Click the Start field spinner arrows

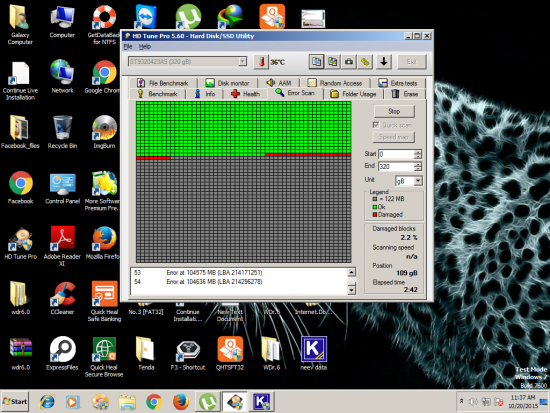coord(418,154)
